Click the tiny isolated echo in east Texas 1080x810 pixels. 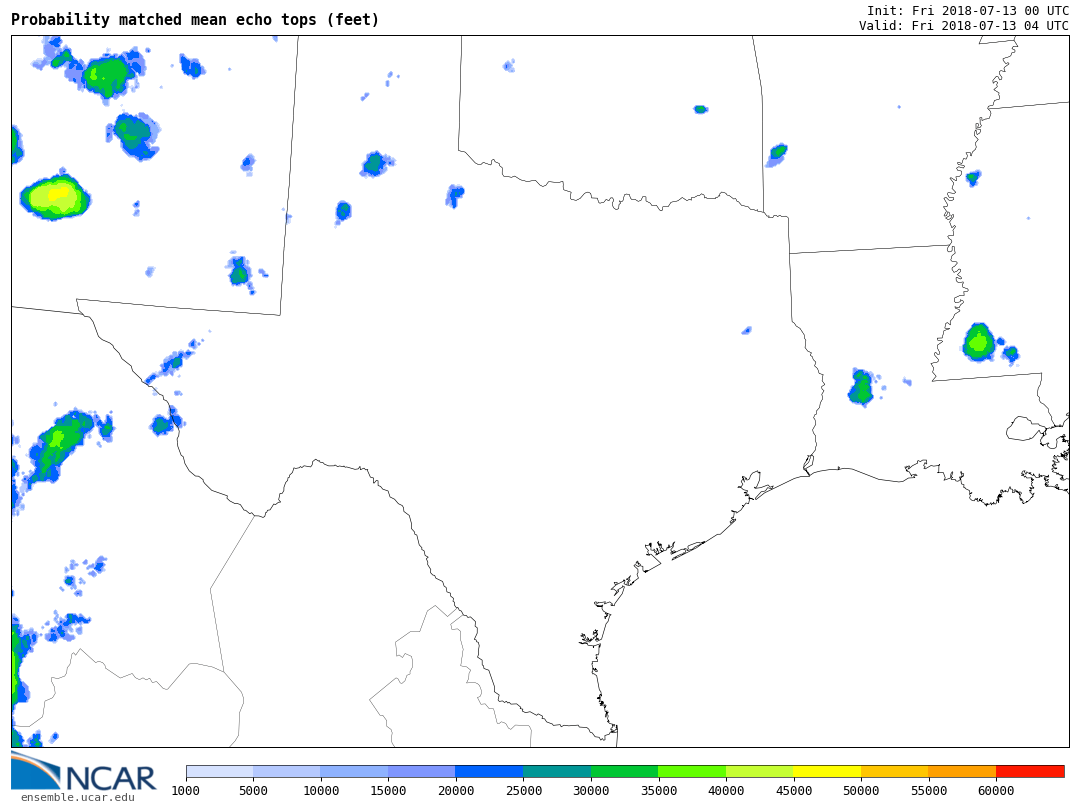[746, 330]
